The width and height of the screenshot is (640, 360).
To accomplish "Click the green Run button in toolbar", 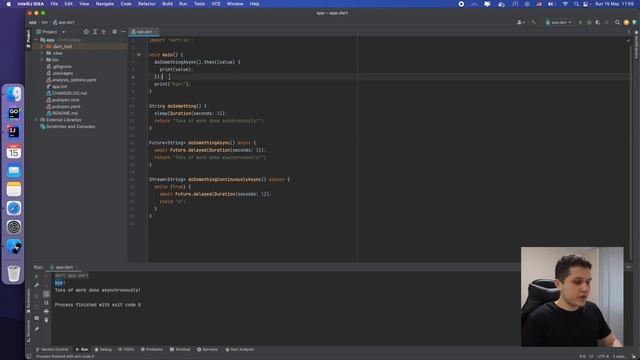I will pos(580,22).
